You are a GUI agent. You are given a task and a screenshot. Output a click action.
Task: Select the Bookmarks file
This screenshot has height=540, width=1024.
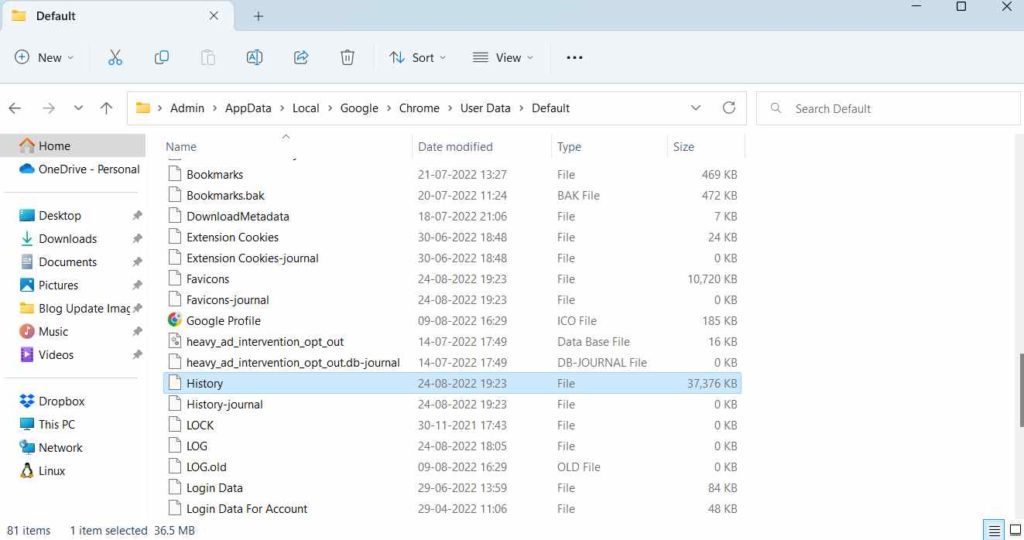click(452, 174)
